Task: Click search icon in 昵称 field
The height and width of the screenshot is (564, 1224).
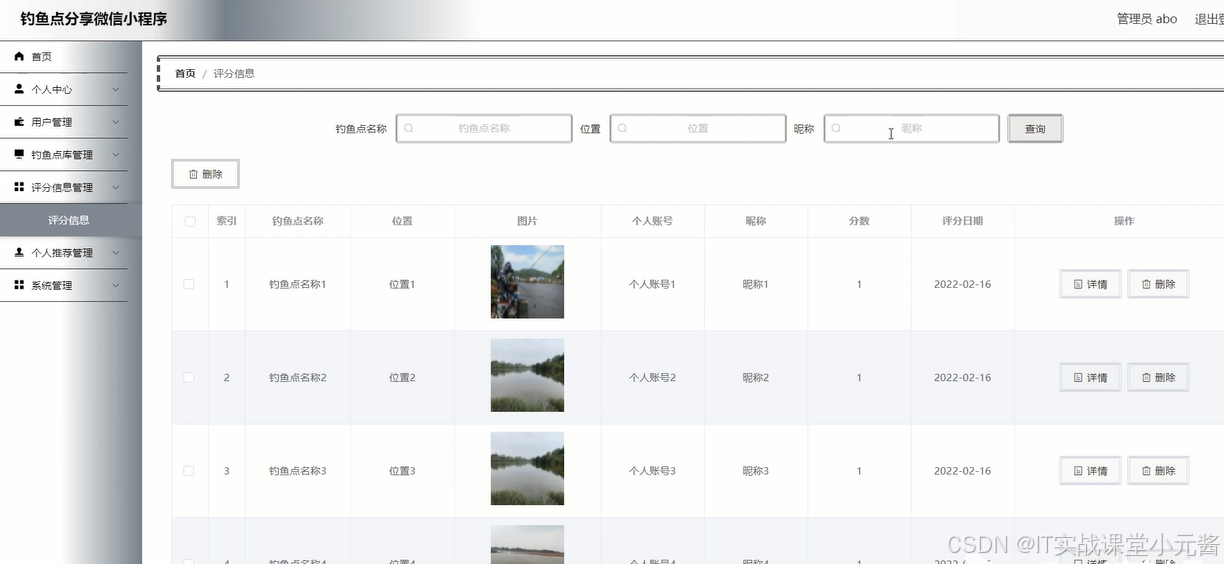Action: pyautogui.click(x=837, y=129)
